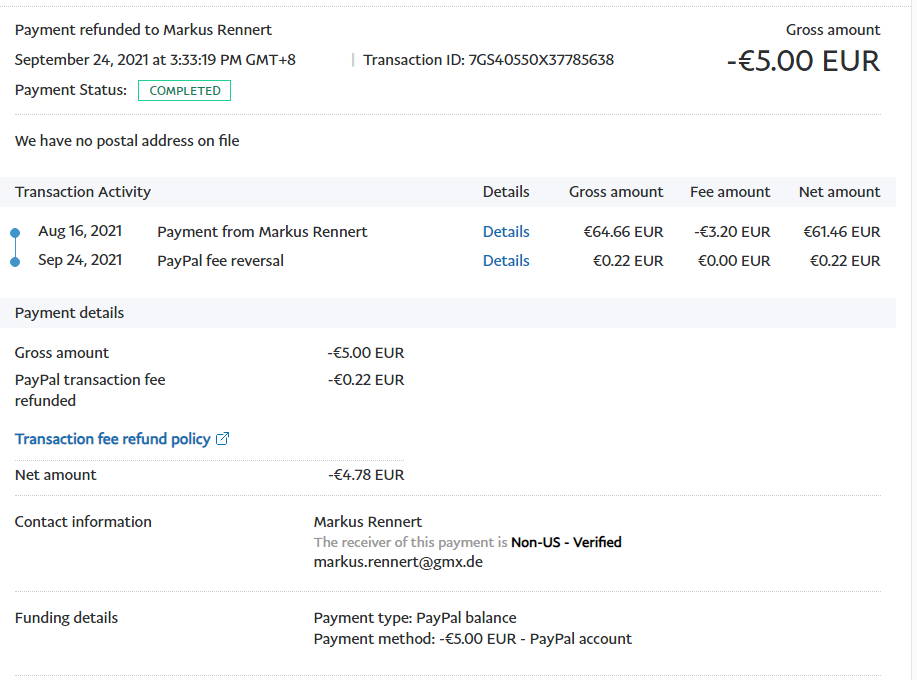The height and width of the screenshot is (680, 917).
Task: Click the 'Payment from Markus Rennert' activity entry
Action: tap(262, 232)
